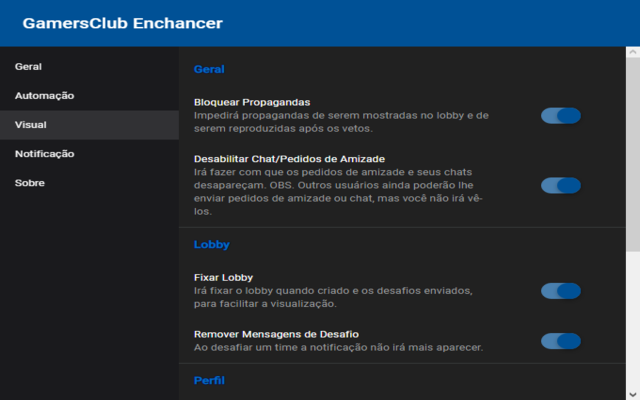Click the Desabilitar Chat/Pedidos de Amizade label
The image size is (640, 400).
click(289, 159)
